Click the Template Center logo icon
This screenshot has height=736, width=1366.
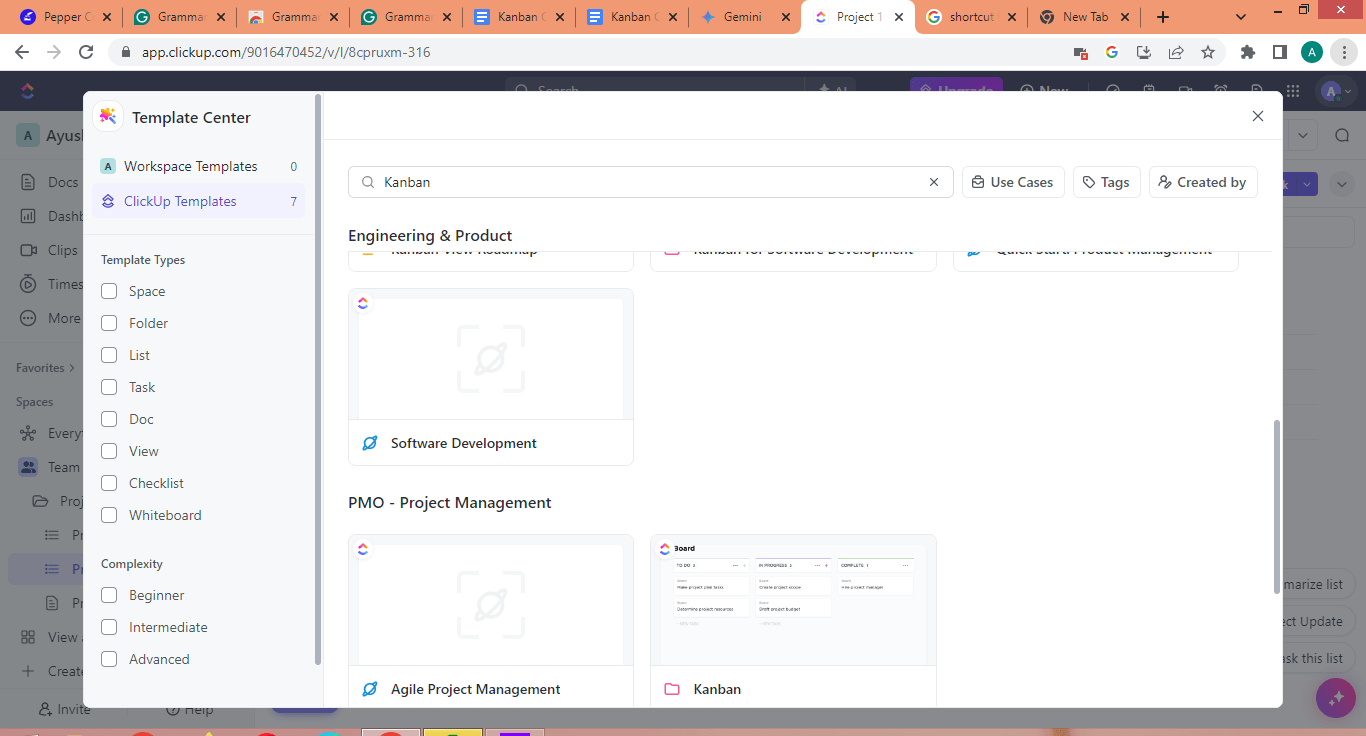pyautogui.click(x=108, y=117)
